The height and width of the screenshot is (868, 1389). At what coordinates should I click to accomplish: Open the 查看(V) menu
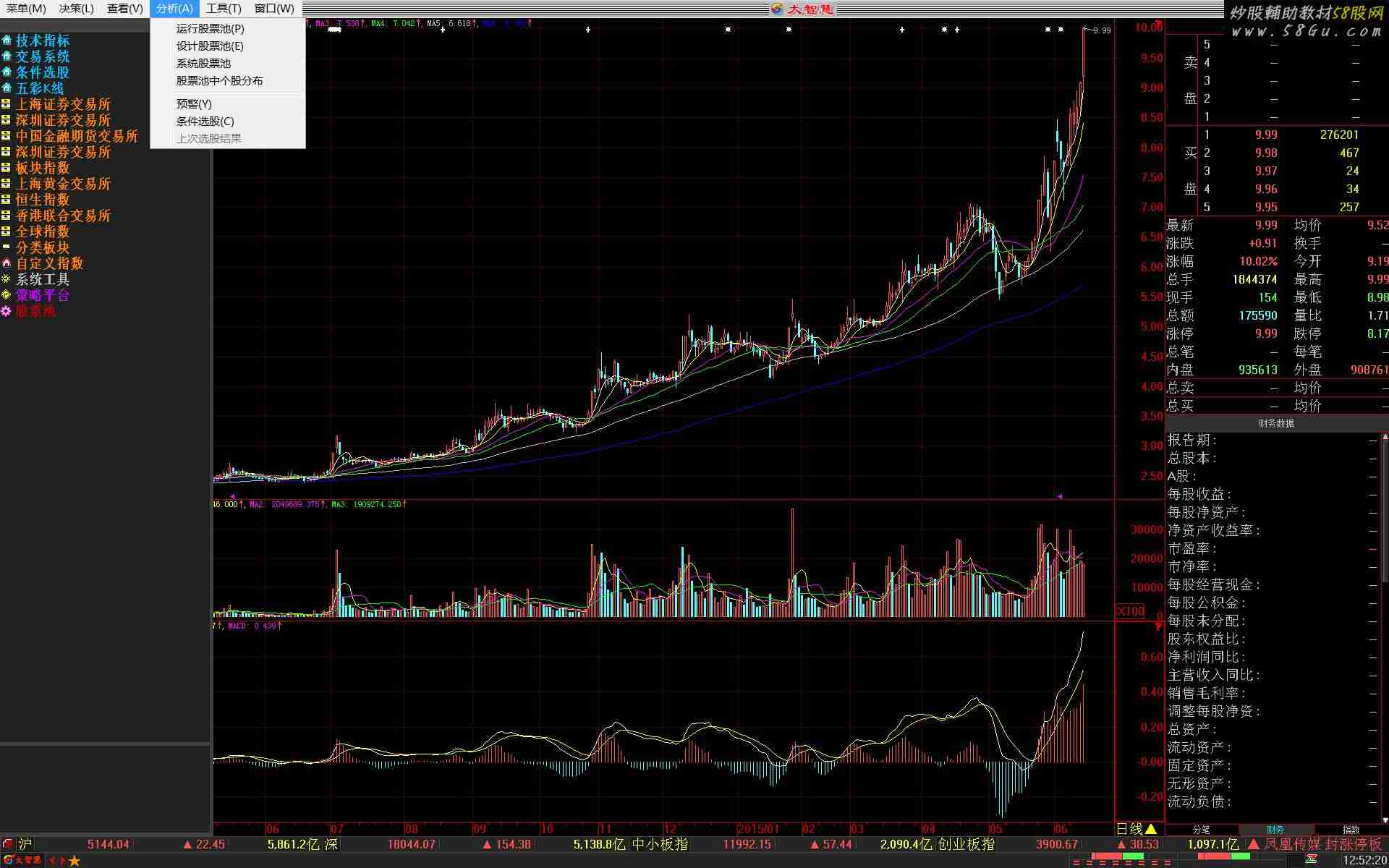click(125, 9)
